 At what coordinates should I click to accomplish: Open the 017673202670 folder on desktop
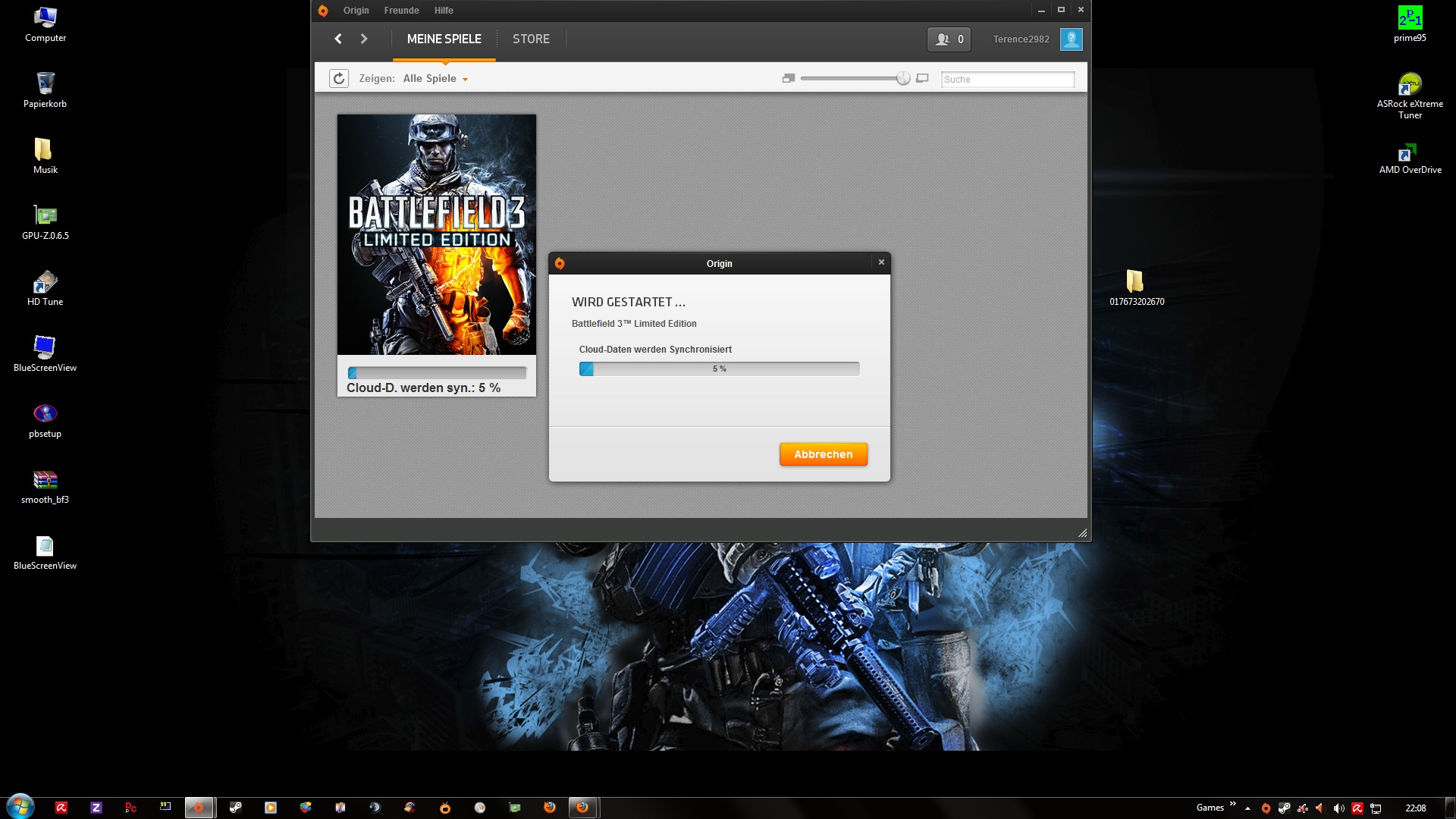(1136, 288)
